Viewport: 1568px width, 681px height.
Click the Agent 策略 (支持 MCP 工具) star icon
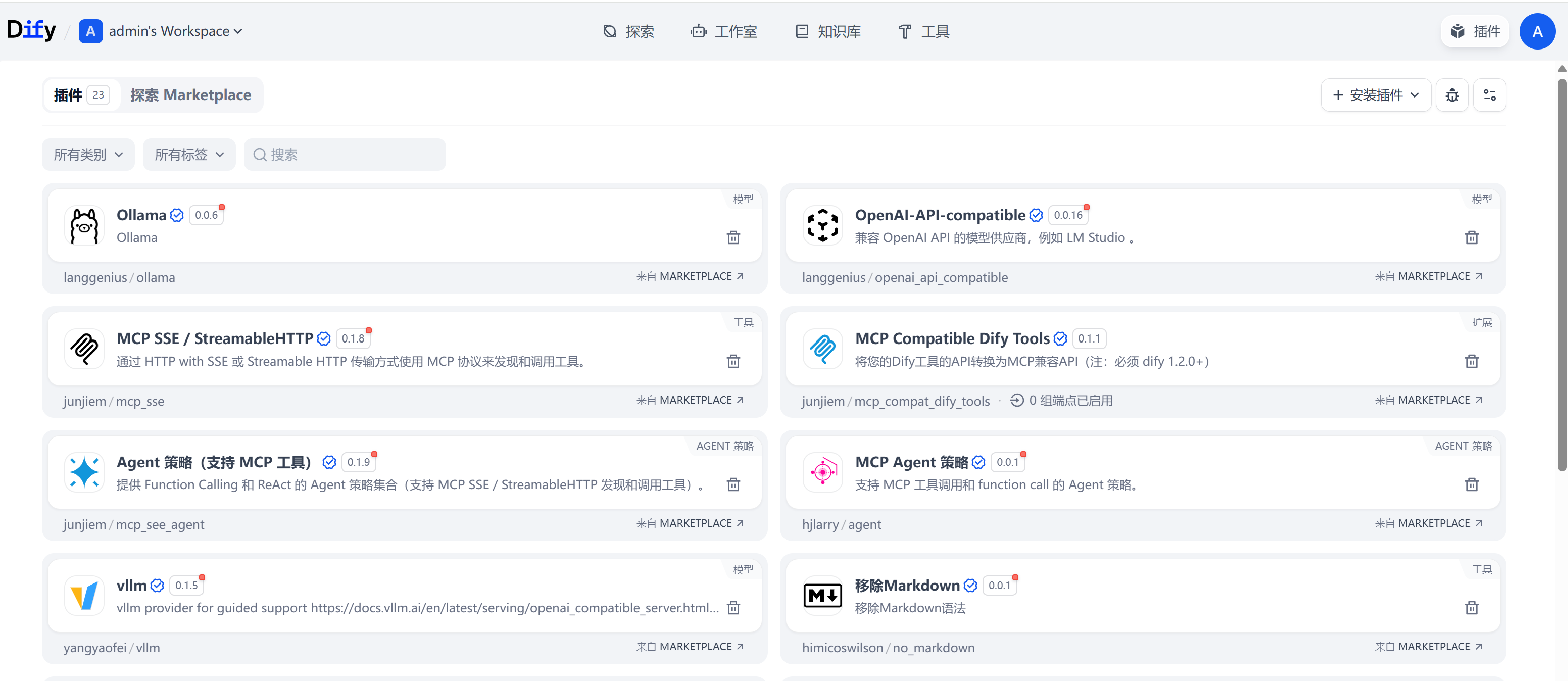tap(84, 472)
